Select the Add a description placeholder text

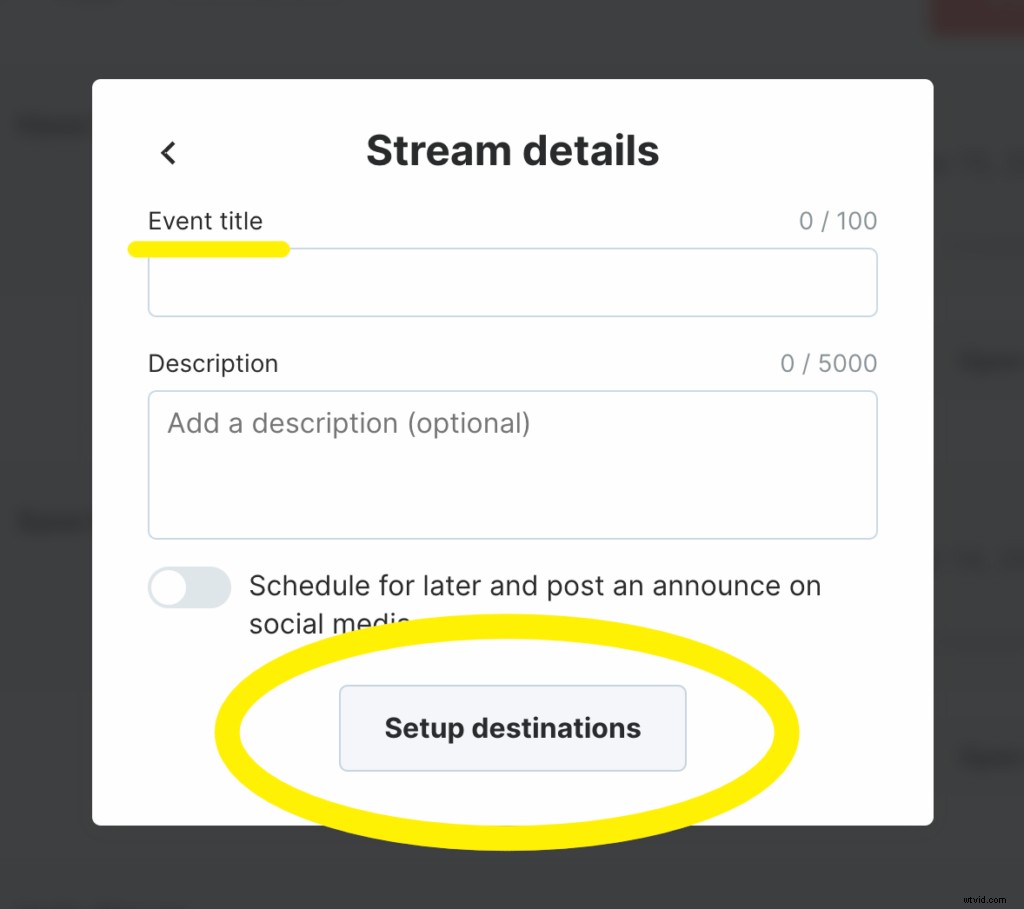click(348, 423)
